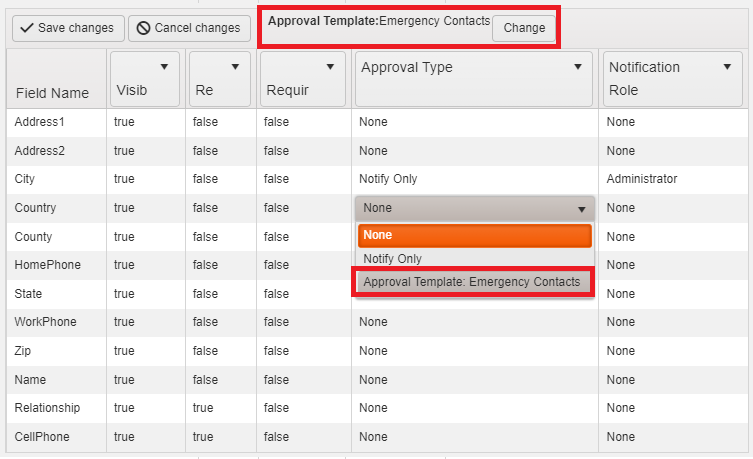The image size is (753, 459).
Task: Click Re value false for Name row
Action: click(x=205, y=380)
